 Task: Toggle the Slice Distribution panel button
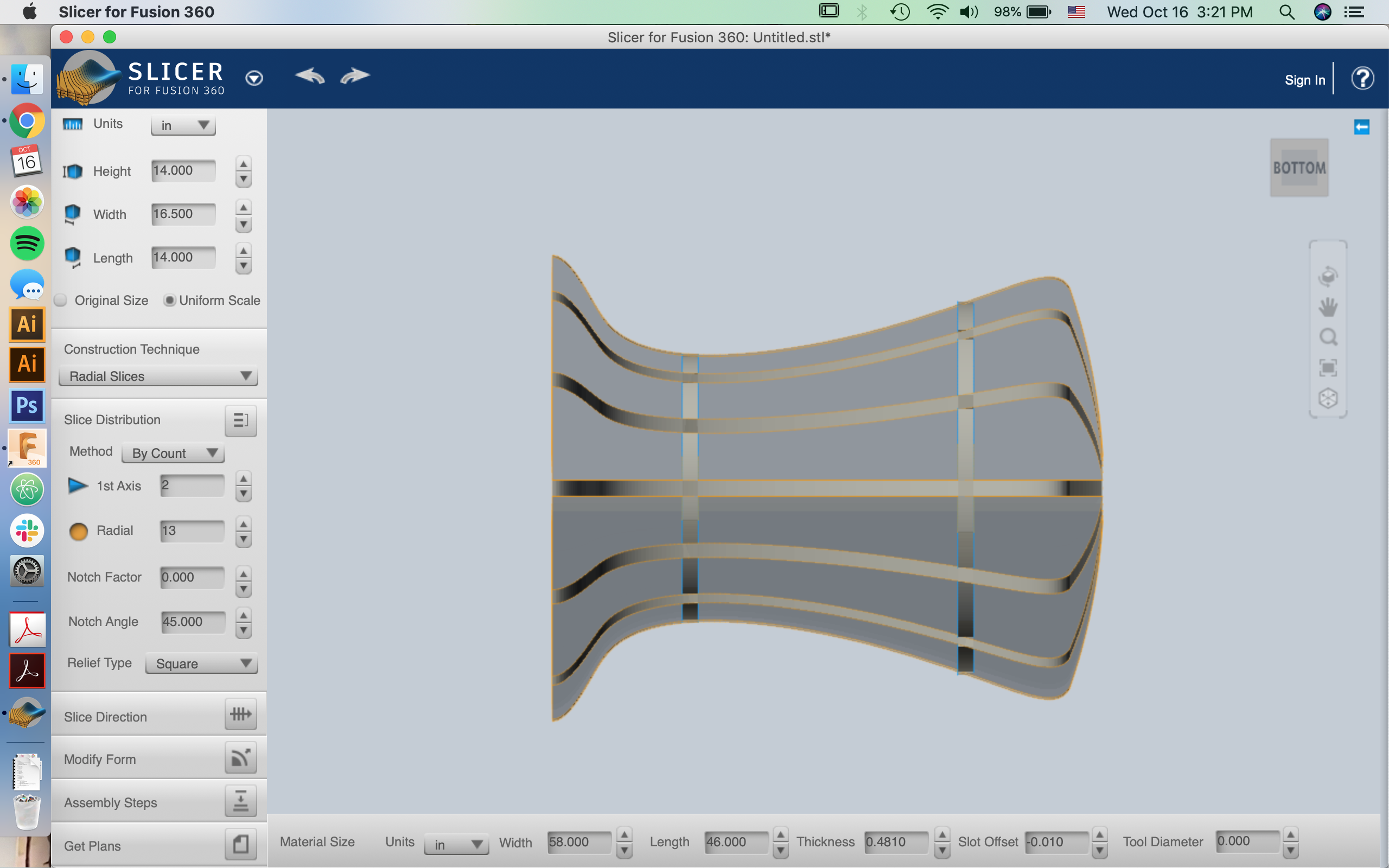click(x=240, y=420)
